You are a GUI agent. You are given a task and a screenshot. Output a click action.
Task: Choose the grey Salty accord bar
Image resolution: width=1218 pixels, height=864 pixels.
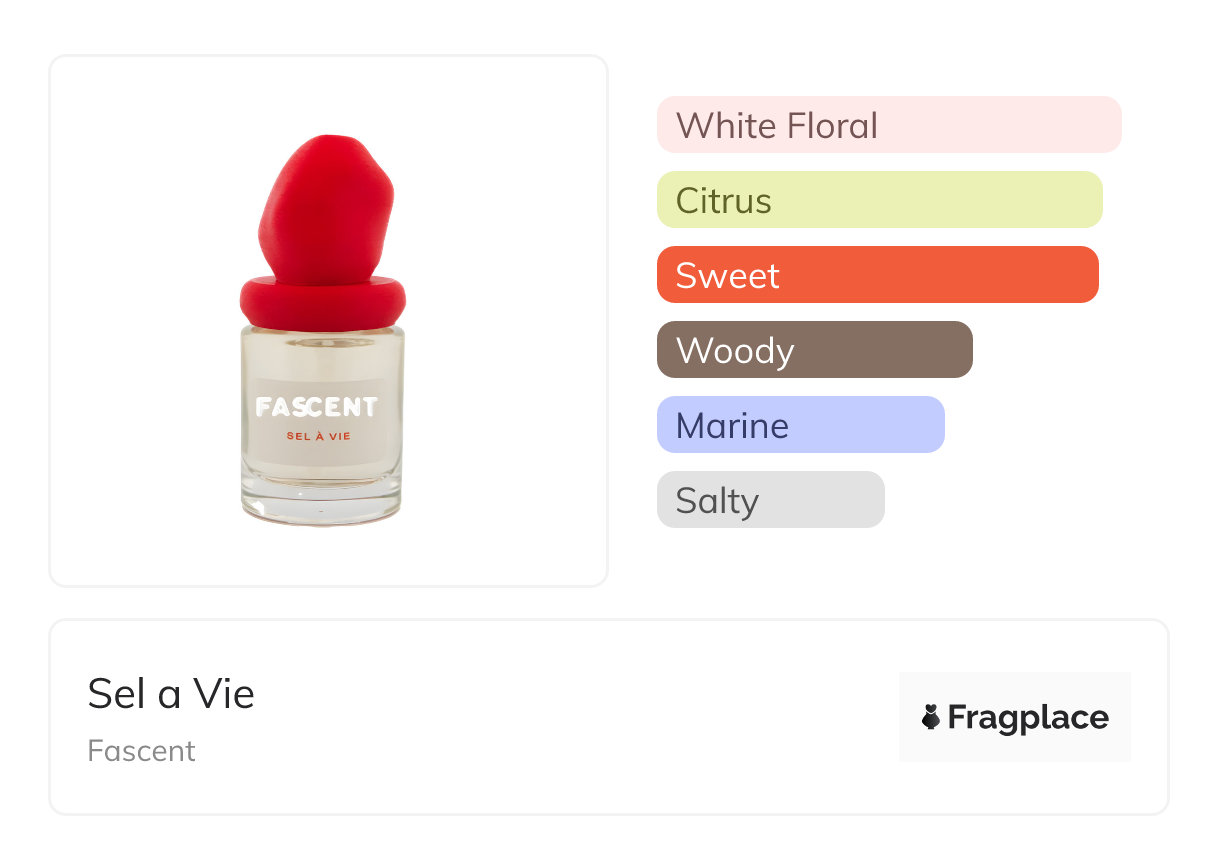770,500
